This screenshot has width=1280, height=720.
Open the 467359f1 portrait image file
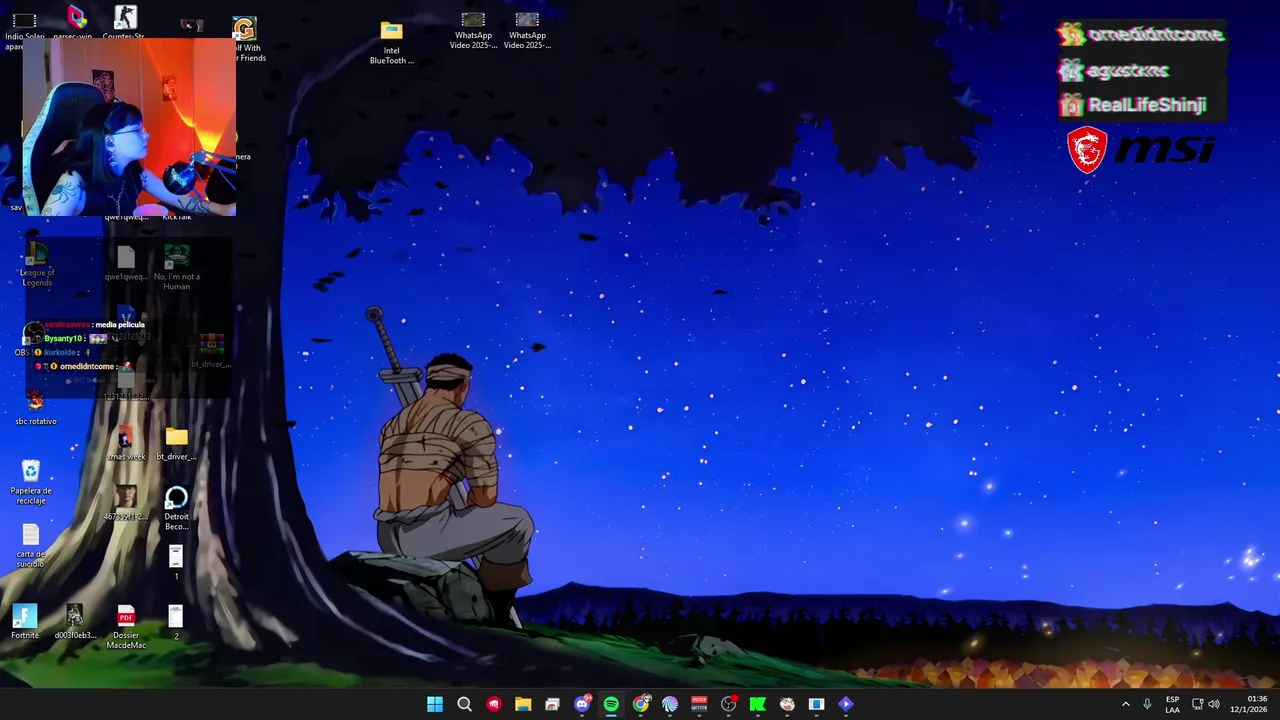(x=126, y=503)
